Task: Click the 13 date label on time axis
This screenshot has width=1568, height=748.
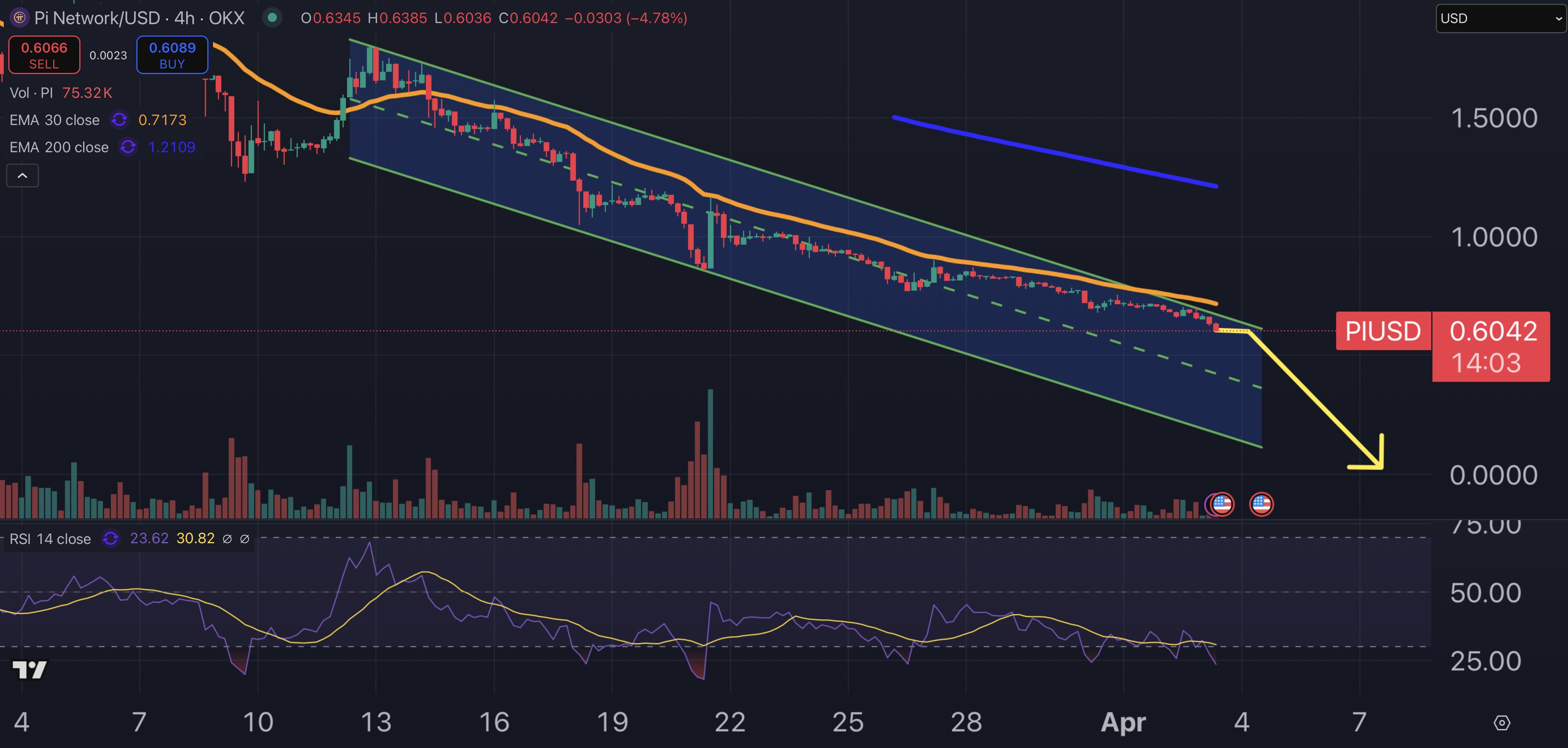Action: click(x=375, y=722)
